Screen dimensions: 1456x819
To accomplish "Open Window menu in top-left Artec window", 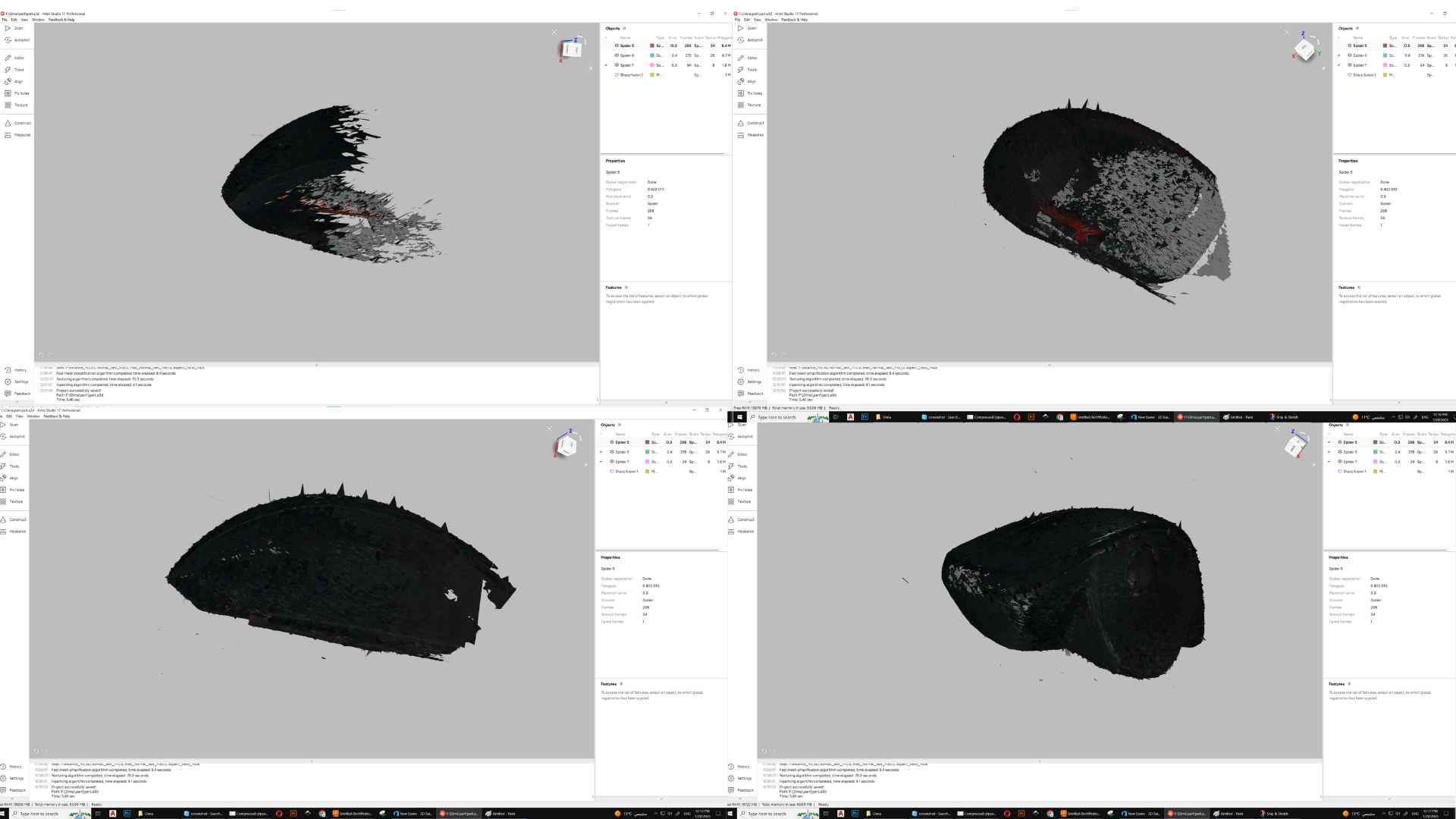I will [x=38, y=20].
